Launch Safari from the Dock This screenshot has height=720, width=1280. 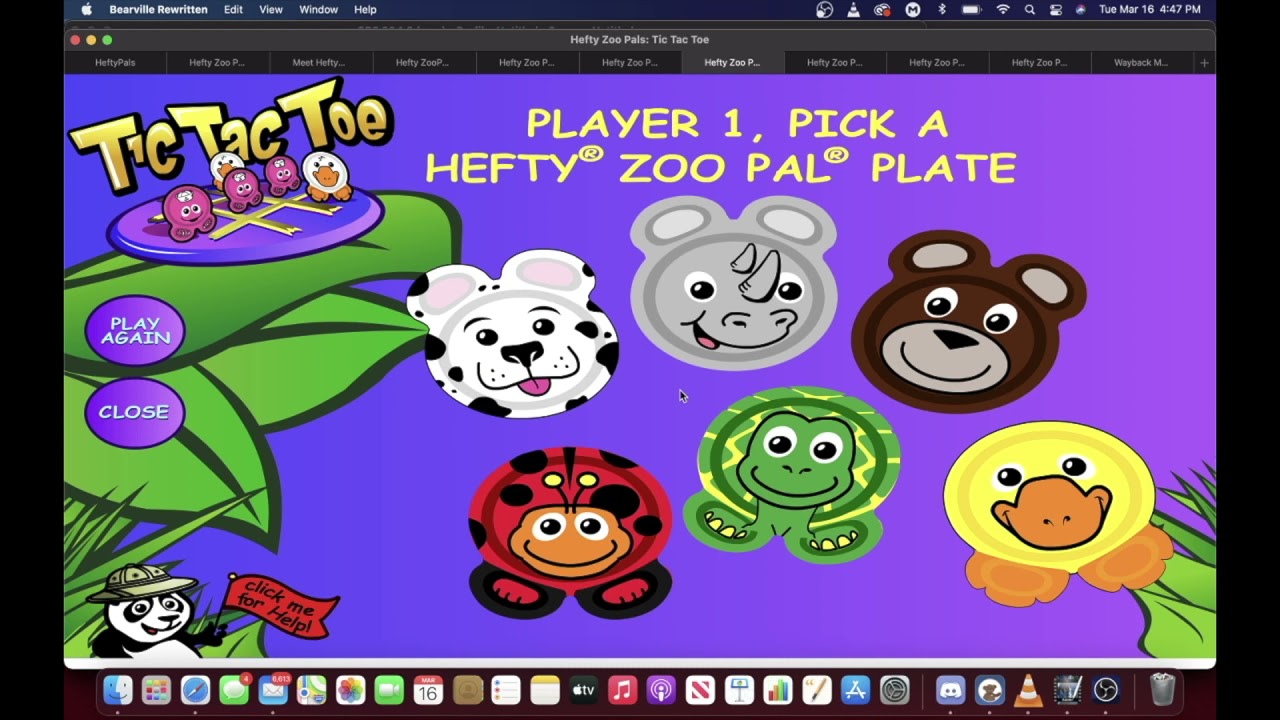195,689
